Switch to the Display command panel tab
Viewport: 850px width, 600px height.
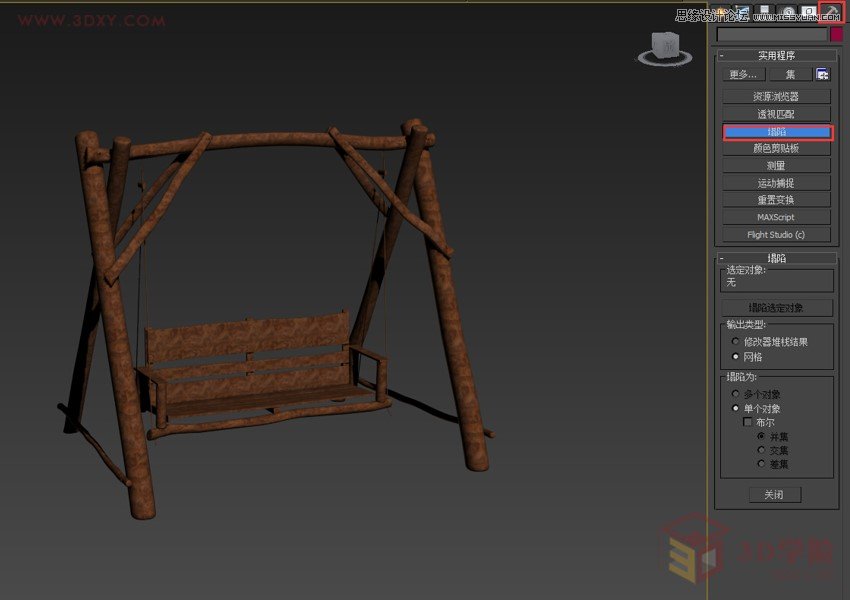[x=808, y=12]
